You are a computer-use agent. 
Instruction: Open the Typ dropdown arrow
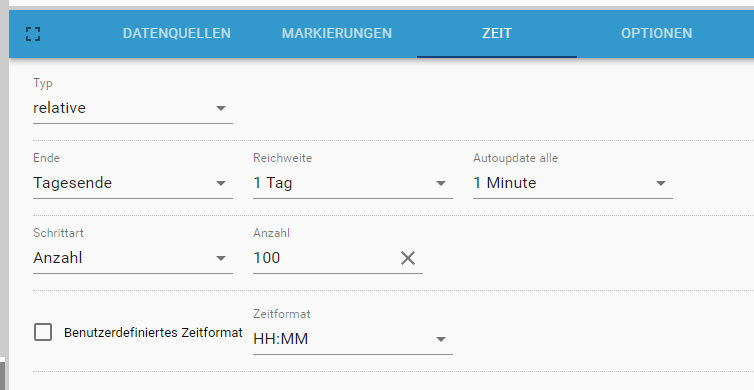[221, 108]
